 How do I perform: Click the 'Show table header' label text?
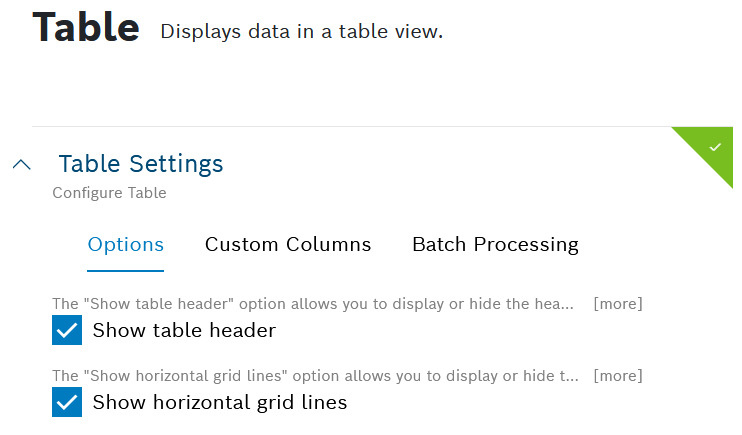click(184, 330)
